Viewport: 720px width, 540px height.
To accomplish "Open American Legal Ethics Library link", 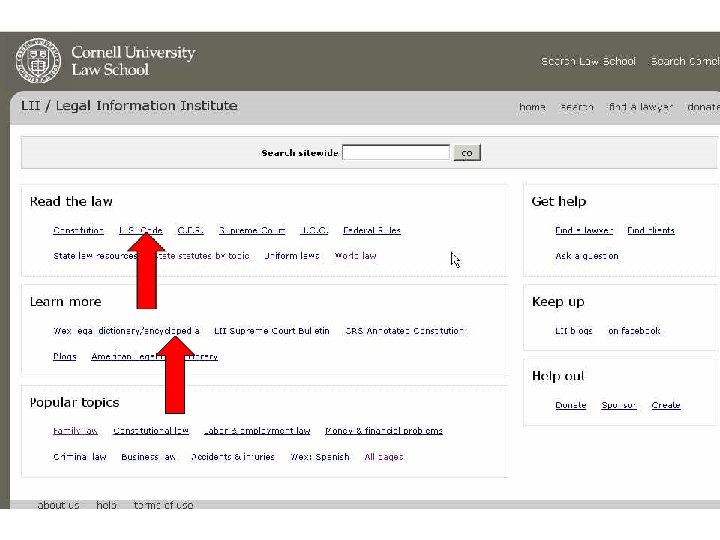I will pos(154,356).
